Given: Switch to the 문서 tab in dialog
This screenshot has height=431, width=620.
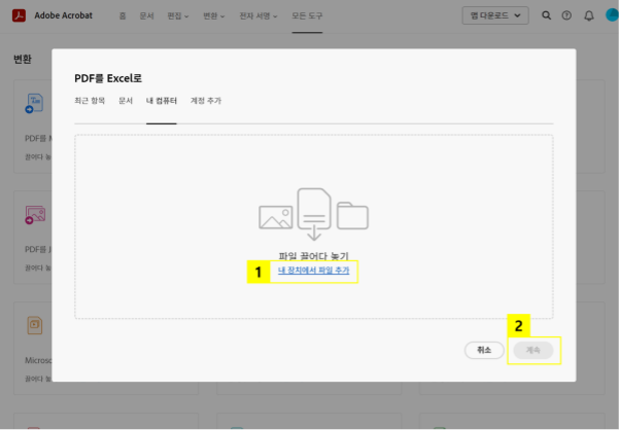Looking at the screenshot, I should 125,101.
